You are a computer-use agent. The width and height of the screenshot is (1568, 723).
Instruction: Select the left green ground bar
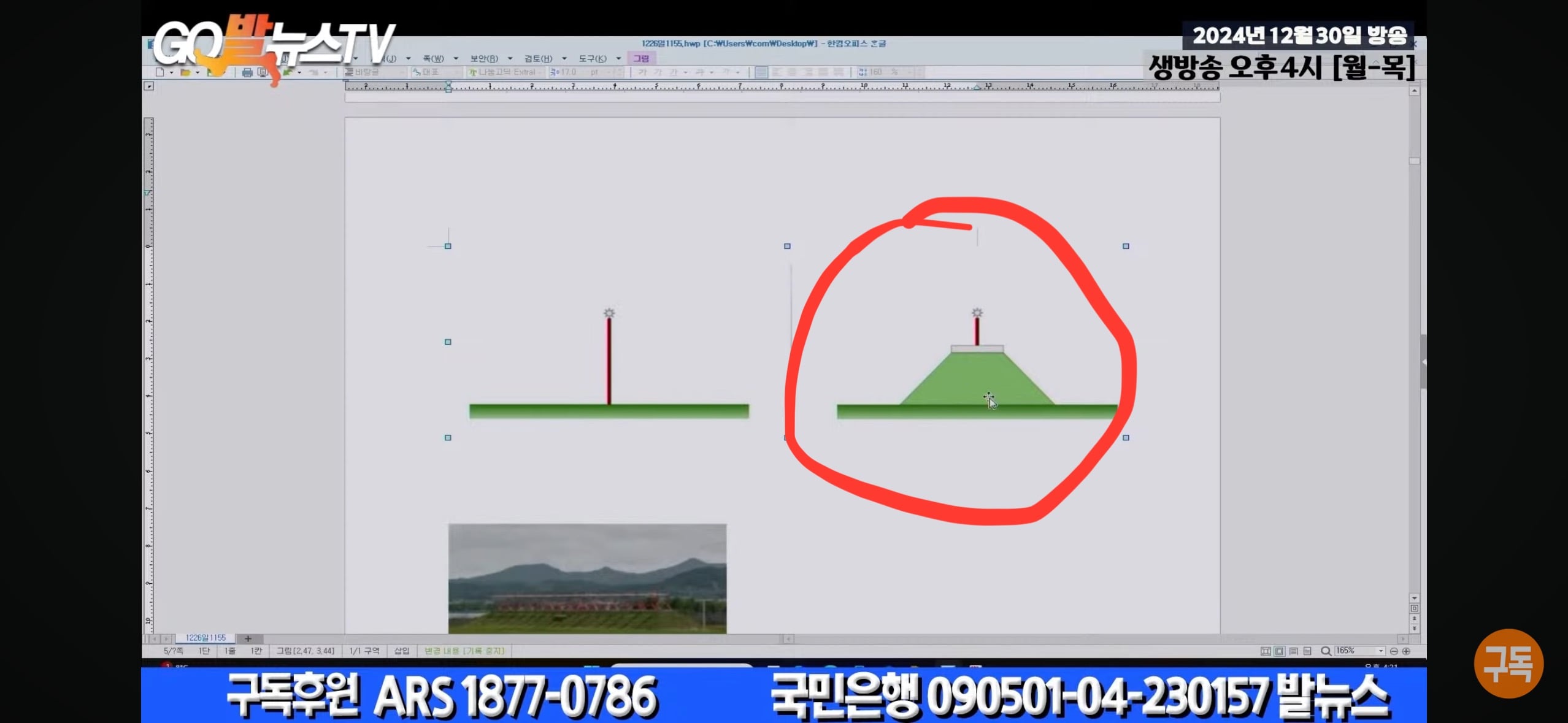coord(609,411)
